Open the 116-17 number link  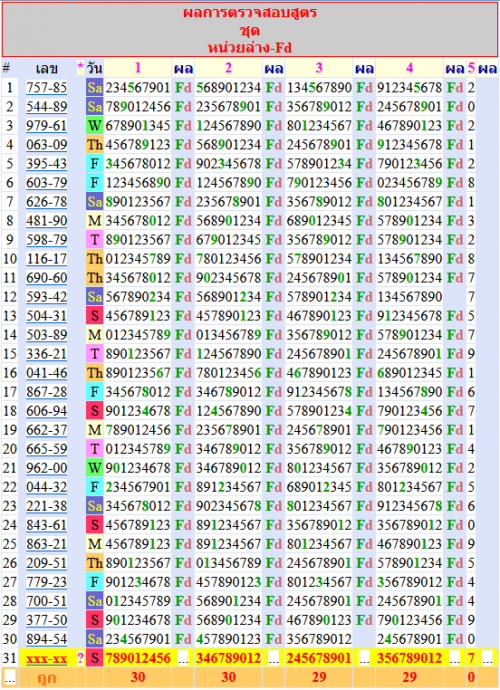coord(46,259)
